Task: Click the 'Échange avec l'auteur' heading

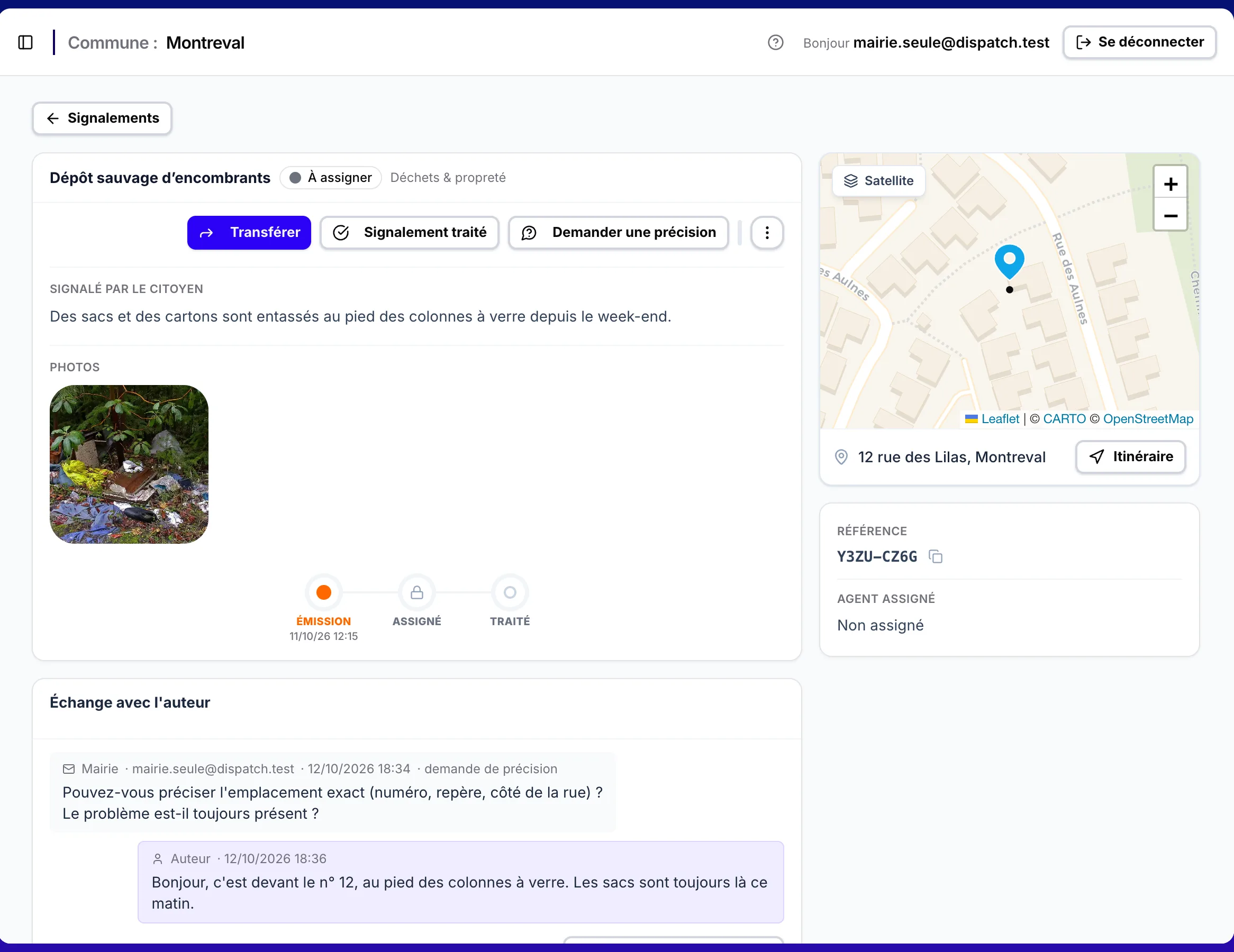Action: [130, 702]
